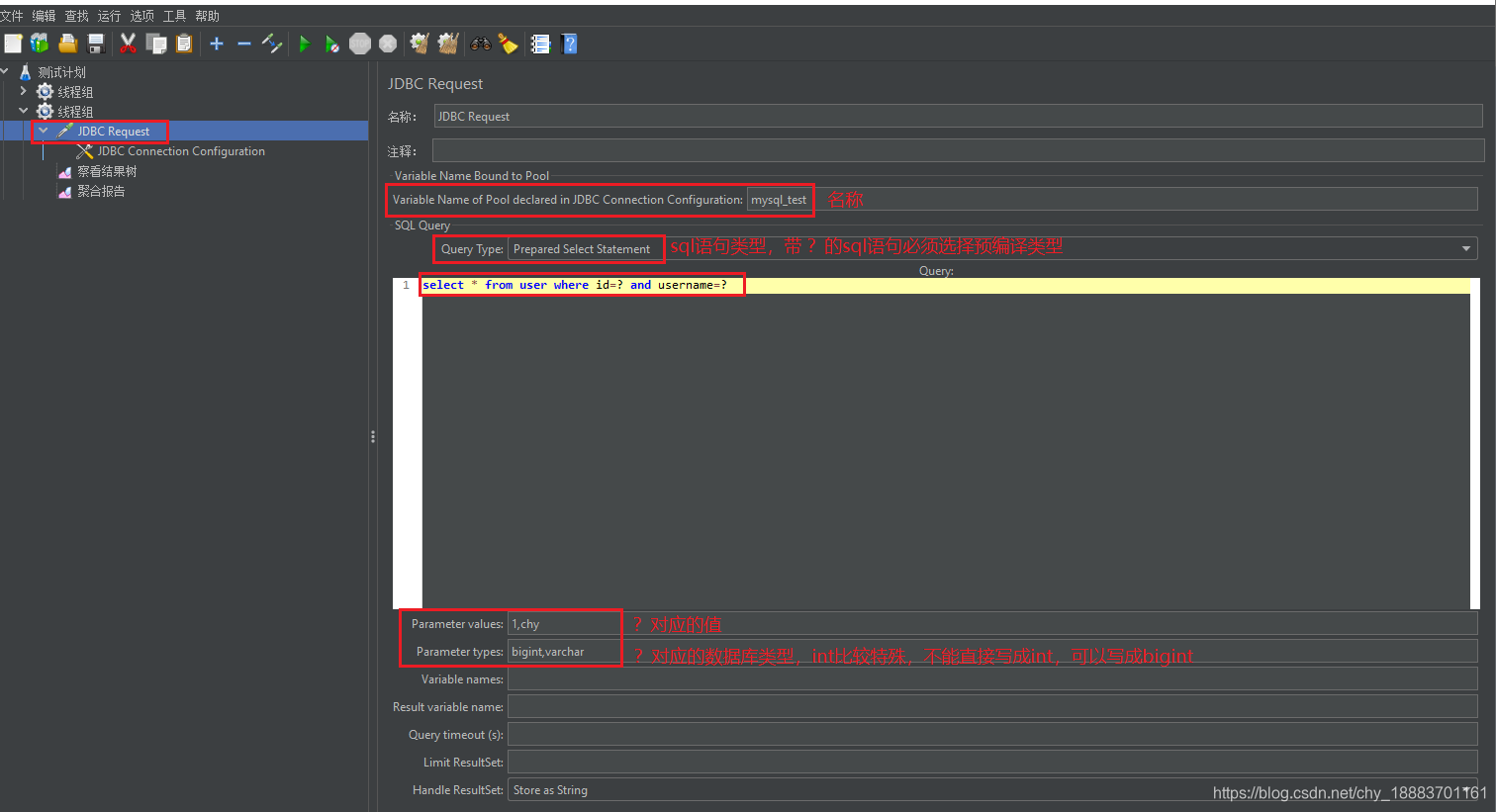Image resolution: width=1496 pixels, height=812 pixels.
Task: Click the Parameter values field
Action: click(992, 623)
